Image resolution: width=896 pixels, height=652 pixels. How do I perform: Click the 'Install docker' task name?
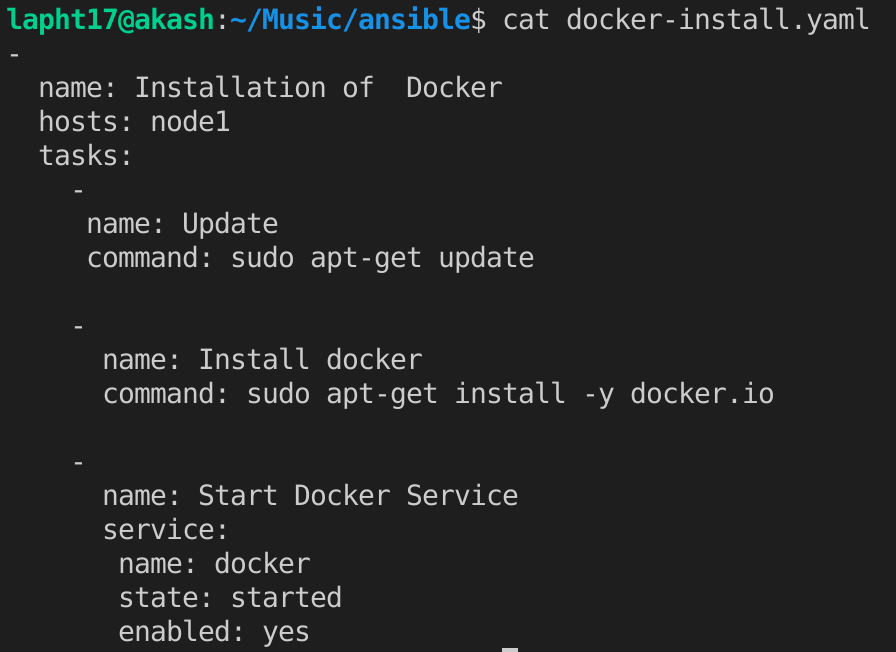310,360
